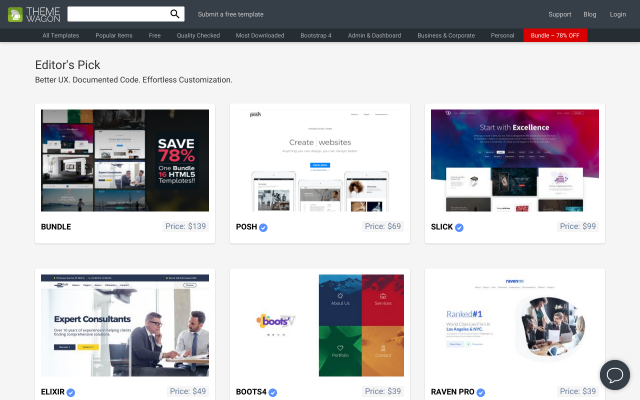Click the ELIXIR title link
Screen dimensions: 640x400
[x=53, y=392]
